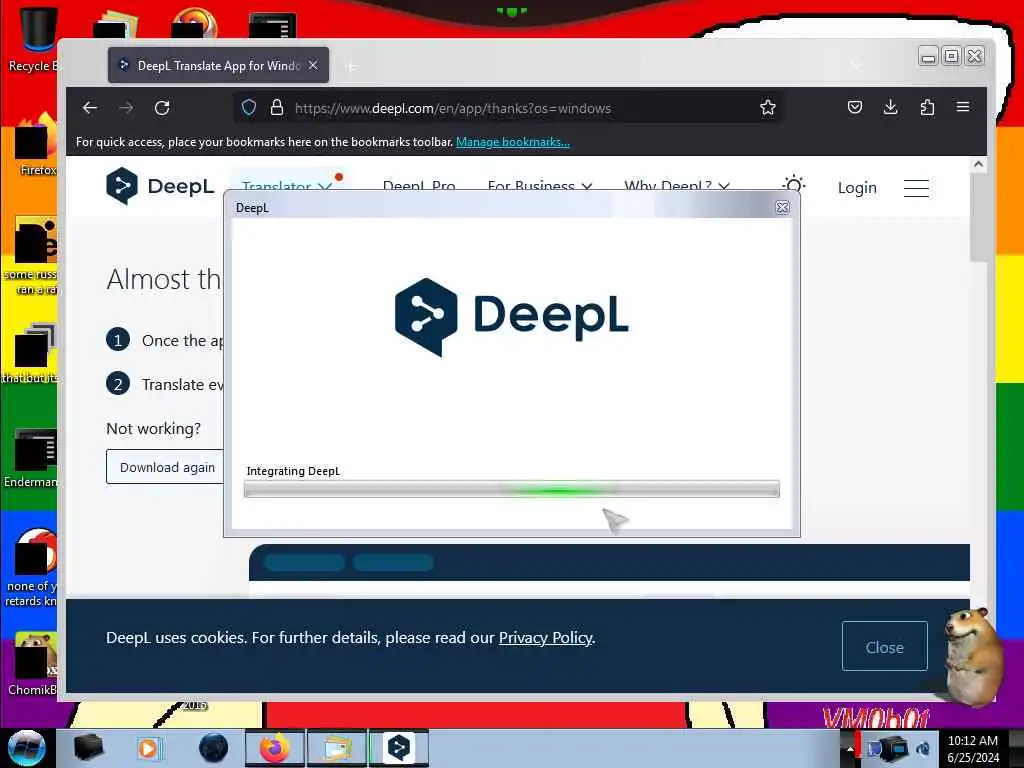
Task: Open a new Firefox tab
Action: (351, 66)
